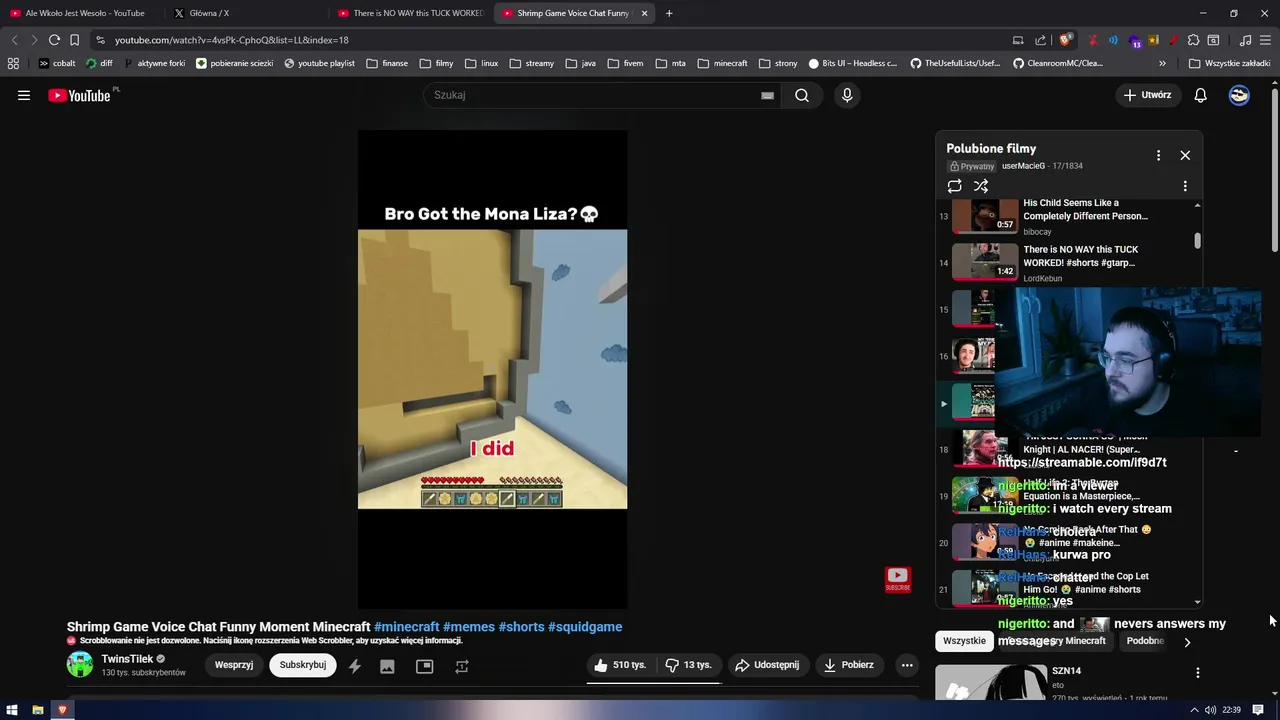Show more filter chips with the arrow
Image resolution: width=1280 pixels, height=720 pixels.
(x=1187, y=642)
